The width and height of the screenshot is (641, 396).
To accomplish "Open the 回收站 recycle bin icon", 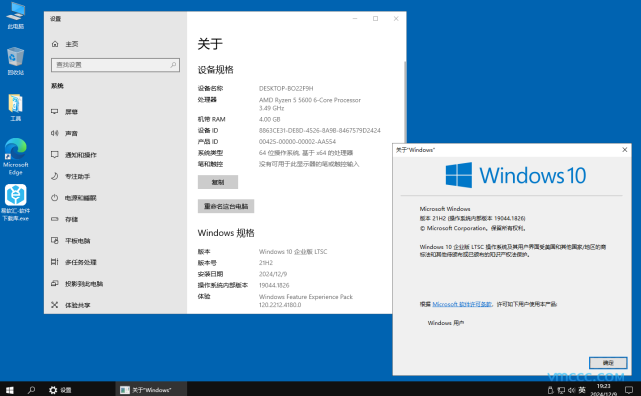I will 16,61.
